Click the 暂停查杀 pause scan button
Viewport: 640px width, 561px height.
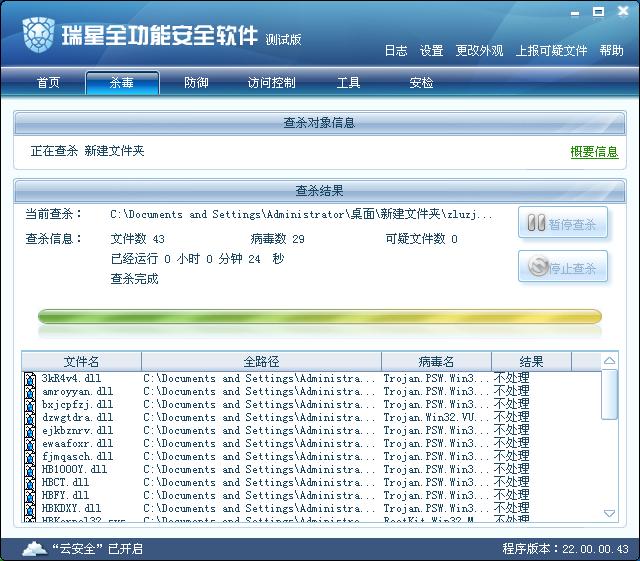pyautogui.click(x=563, y=223)
